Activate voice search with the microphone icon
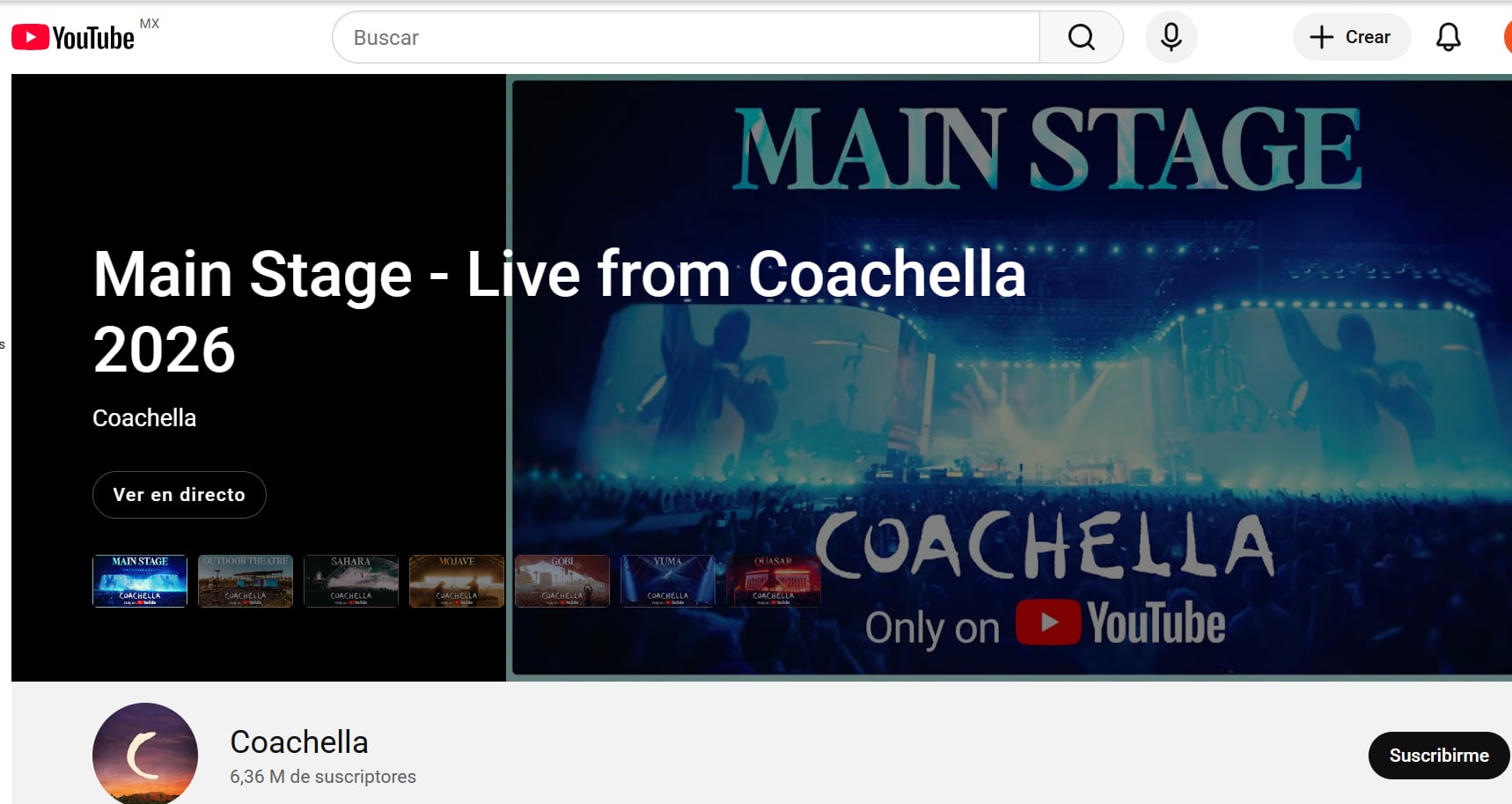Image resolution: width=1512 pixels, height=804 pixels. click(x=1171, y=37)
